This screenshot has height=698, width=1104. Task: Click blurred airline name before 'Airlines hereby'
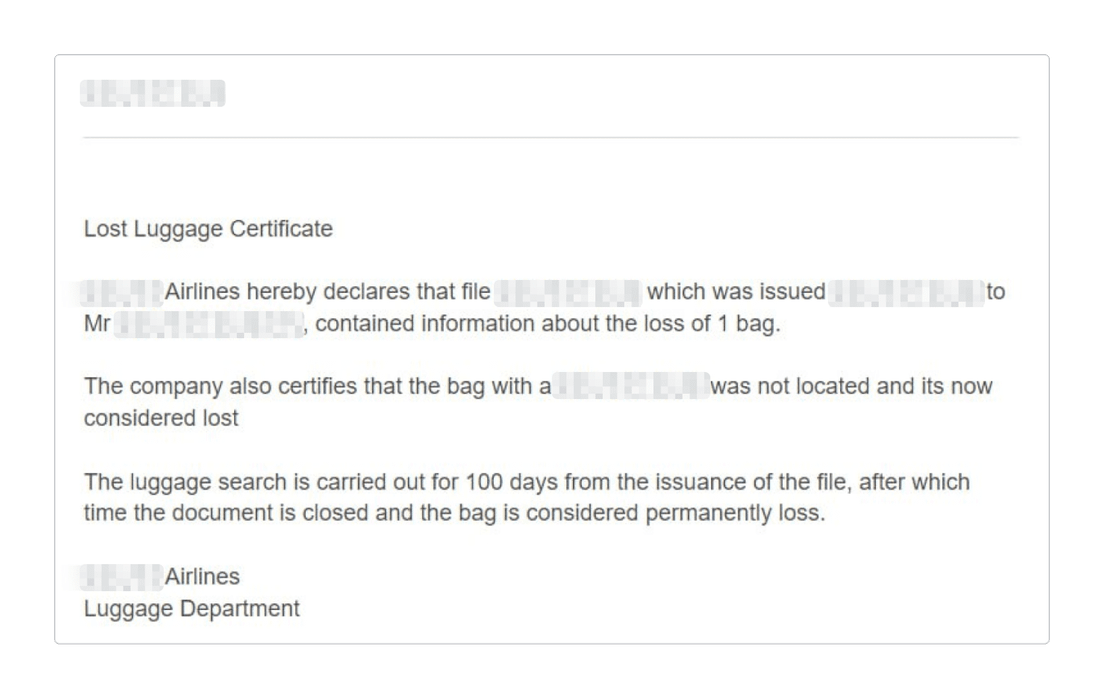tap(121, 292)
